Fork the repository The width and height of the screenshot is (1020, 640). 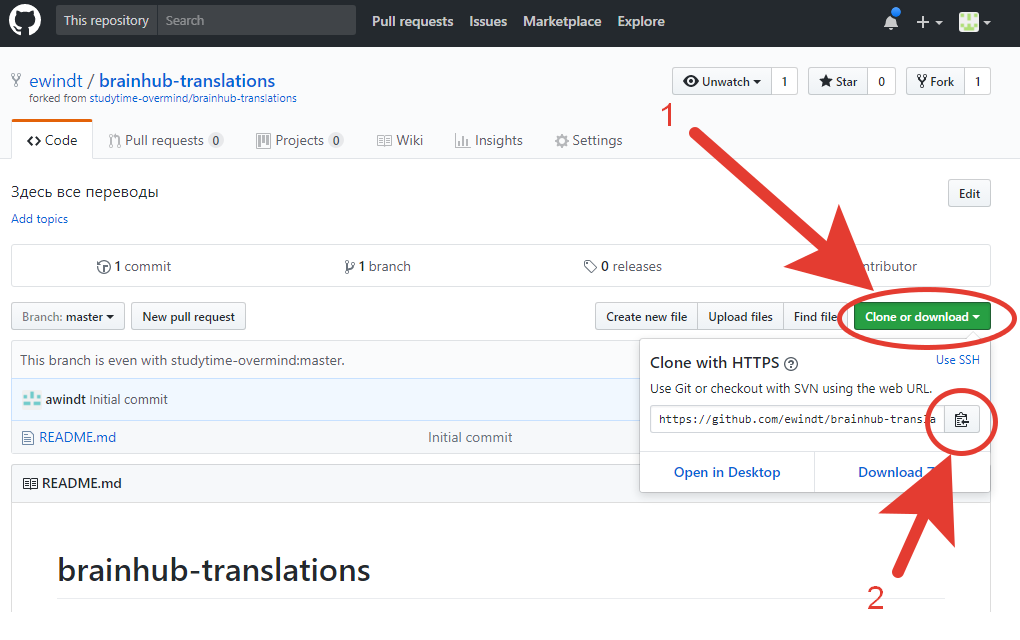935,81
